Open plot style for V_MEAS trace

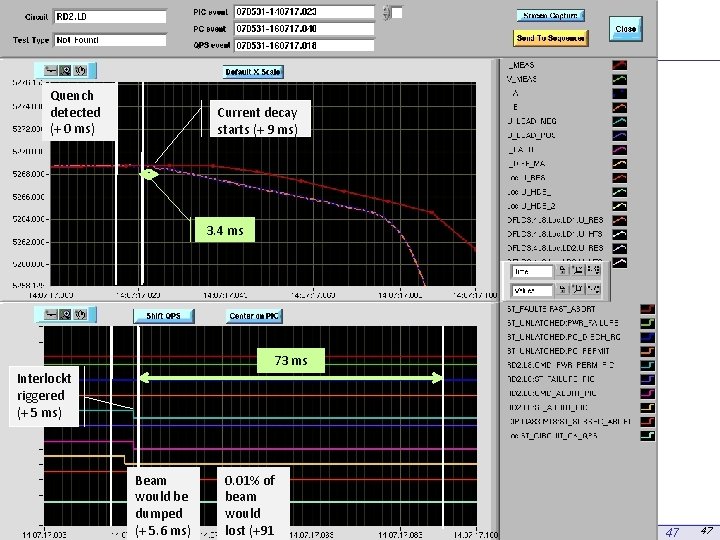pyautogui.click(x=619, y=79)
